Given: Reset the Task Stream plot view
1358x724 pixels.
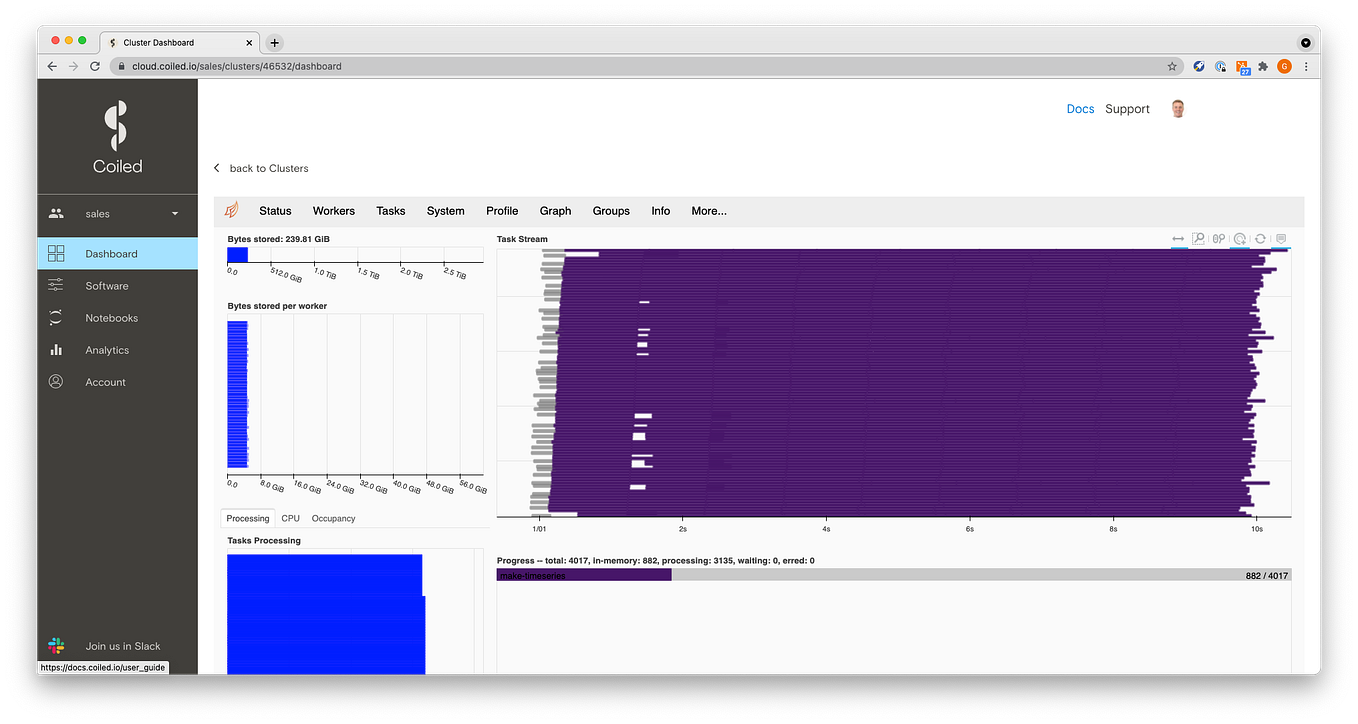Looking at the screenshot, I should point(1260,239).
